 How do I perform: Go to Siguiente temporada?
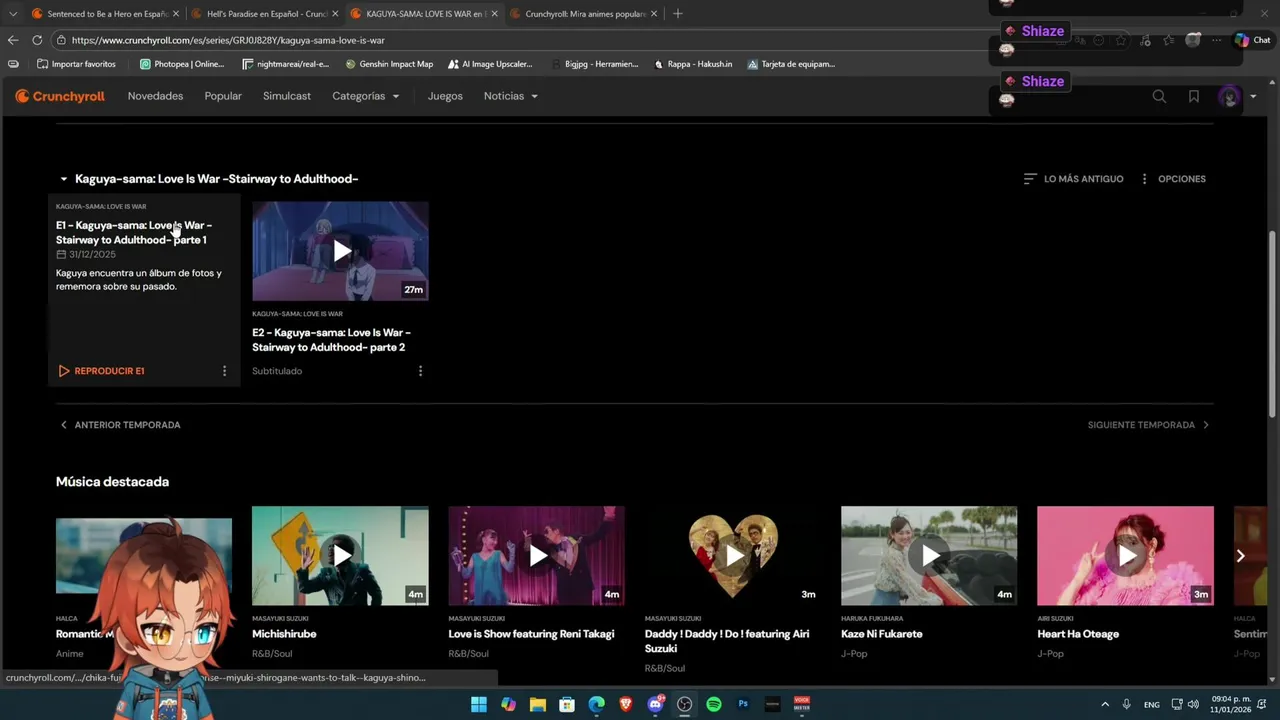1149,425
